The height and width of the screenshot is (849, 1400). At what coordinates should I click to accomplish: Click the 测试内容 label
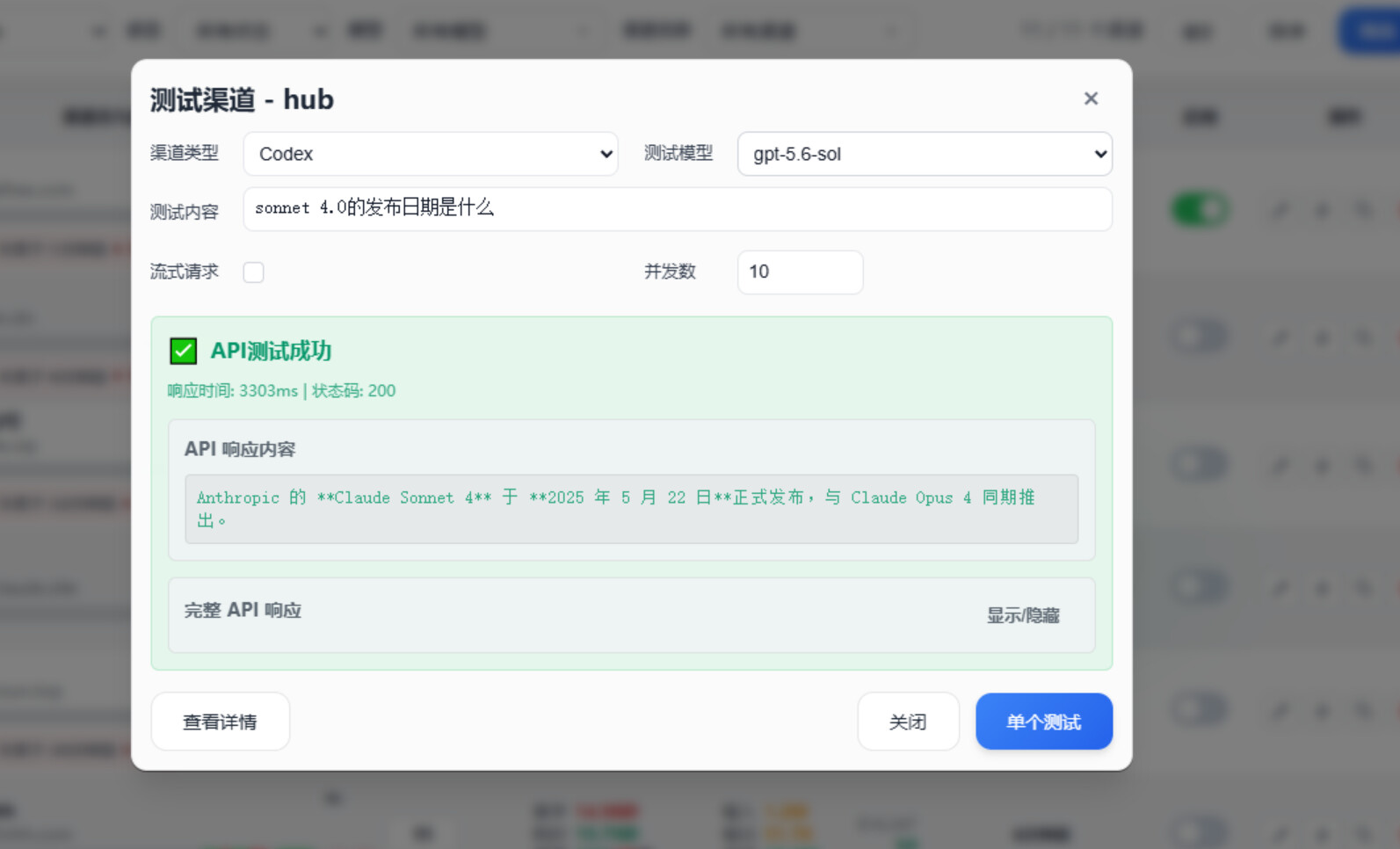click(184, 212)
